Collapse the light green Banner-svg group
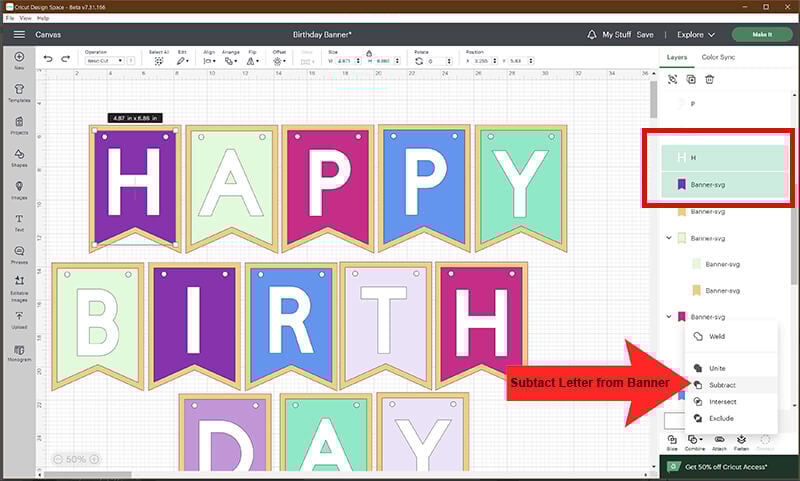Screen dimensions: 800x481 tap(669, 238)
